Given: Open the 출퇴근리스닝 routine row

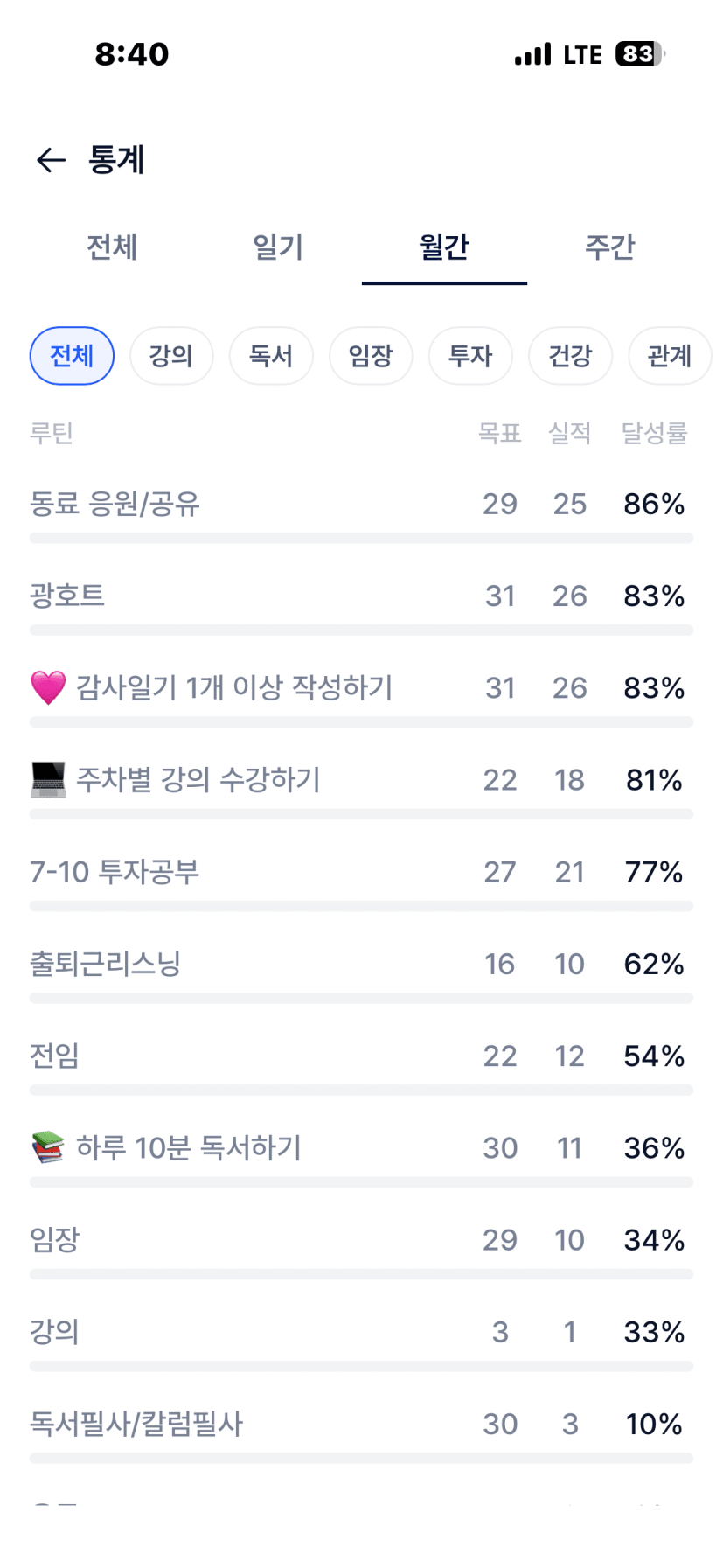Looking at the screenshot, I should [105, 964].
